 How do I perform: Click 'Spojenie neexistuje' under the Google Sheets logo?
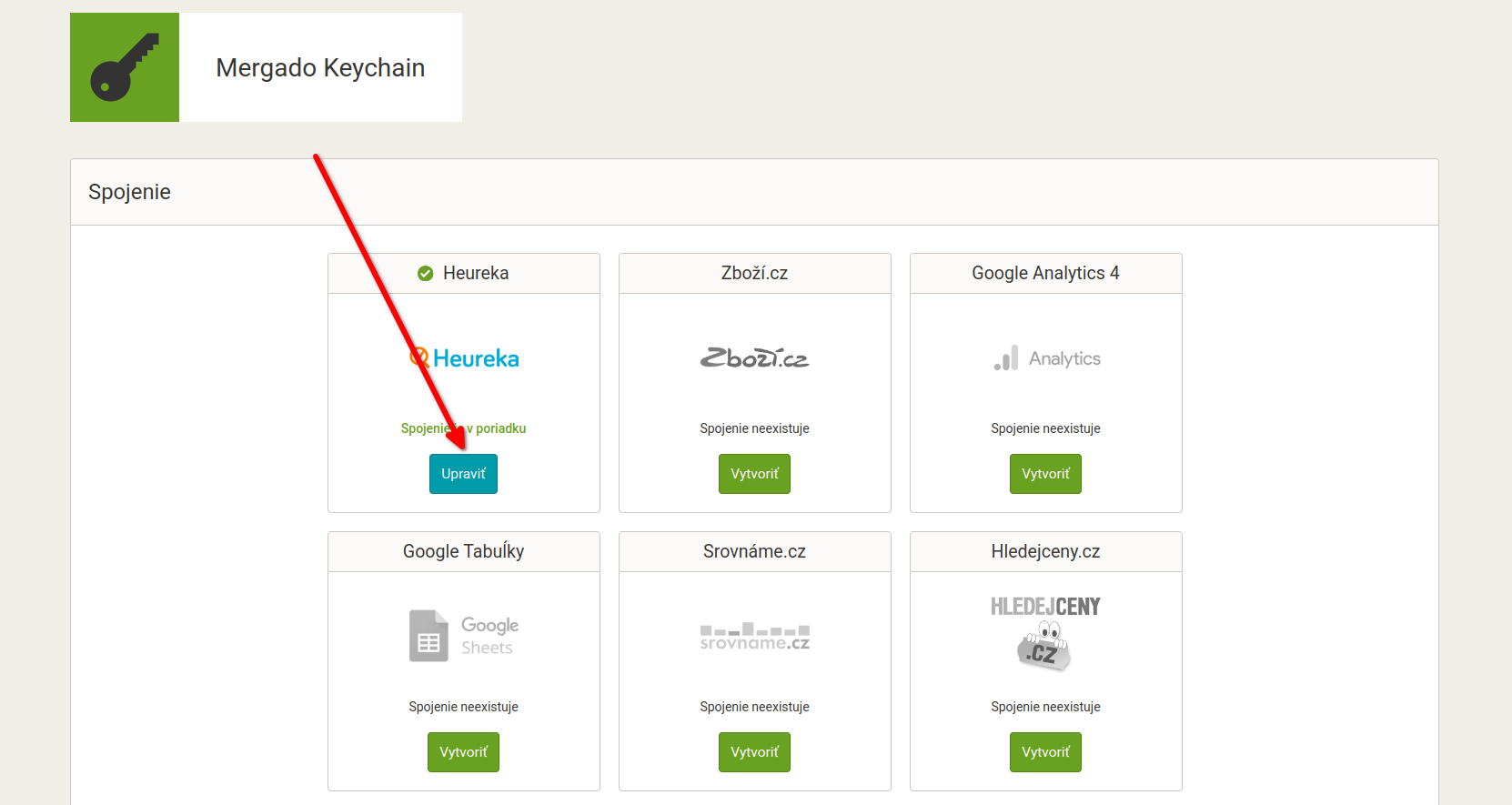463,707
